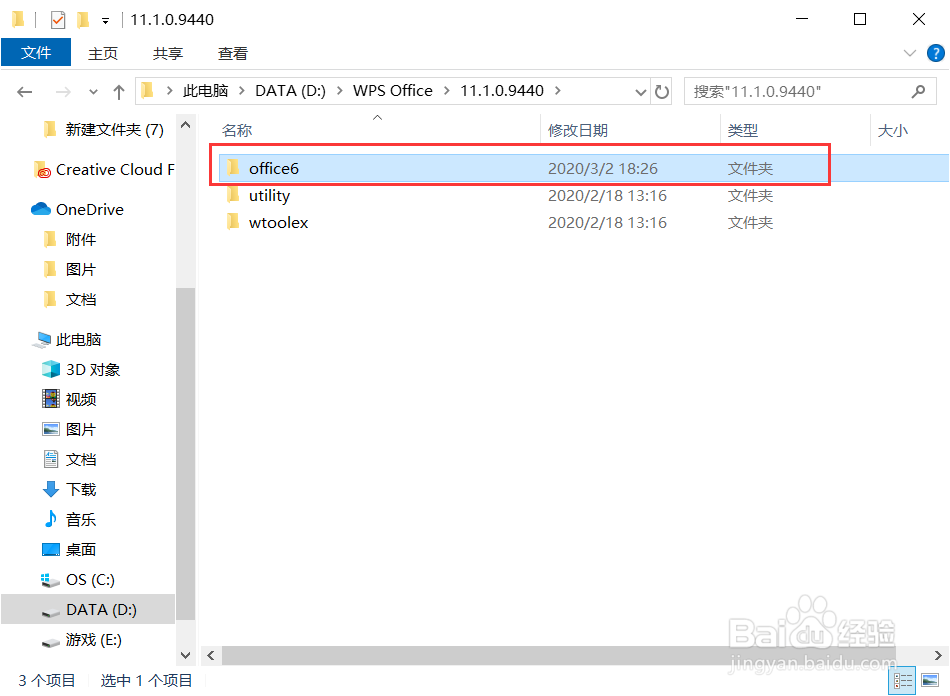Open 图片 under 此电脑
Viewport: 950px width, 696px height.
[x=81, y=429]
